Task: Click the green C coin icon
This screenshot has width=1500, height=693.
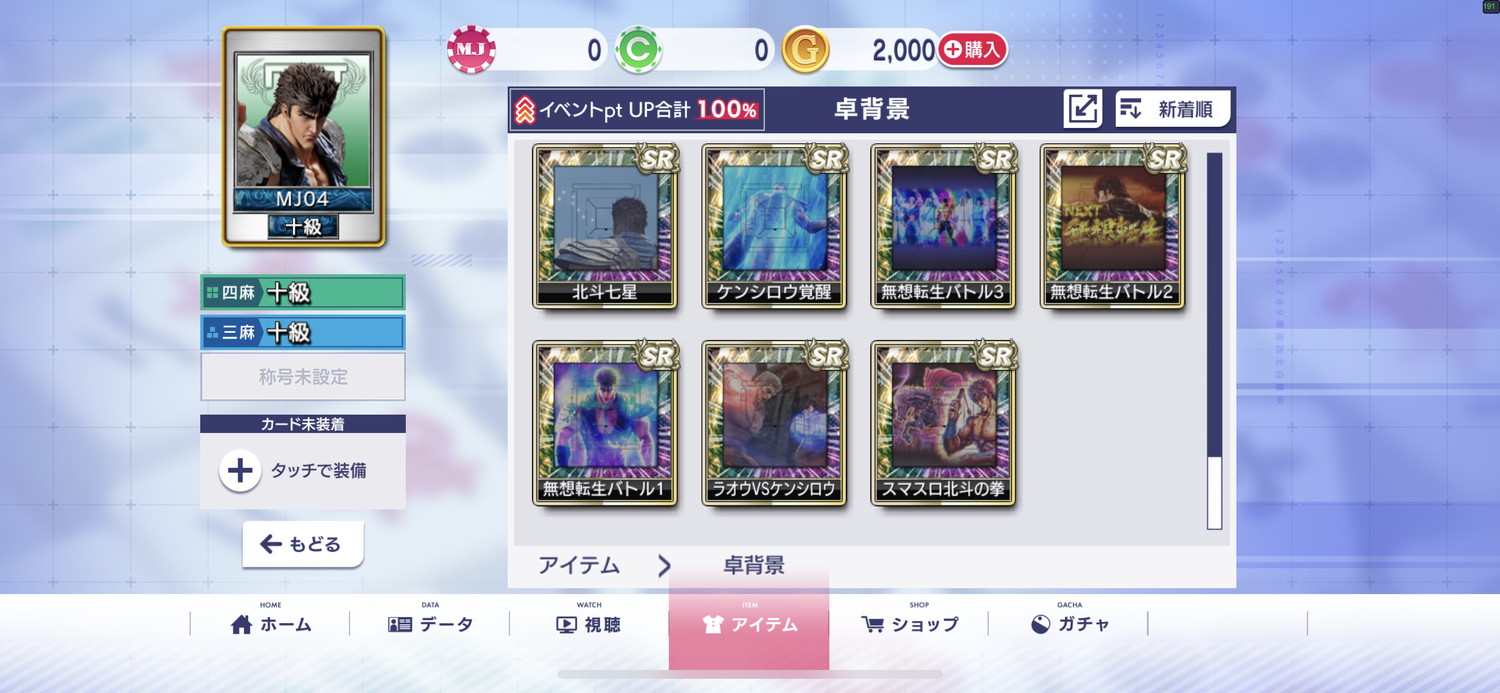Action: [638, 49]
